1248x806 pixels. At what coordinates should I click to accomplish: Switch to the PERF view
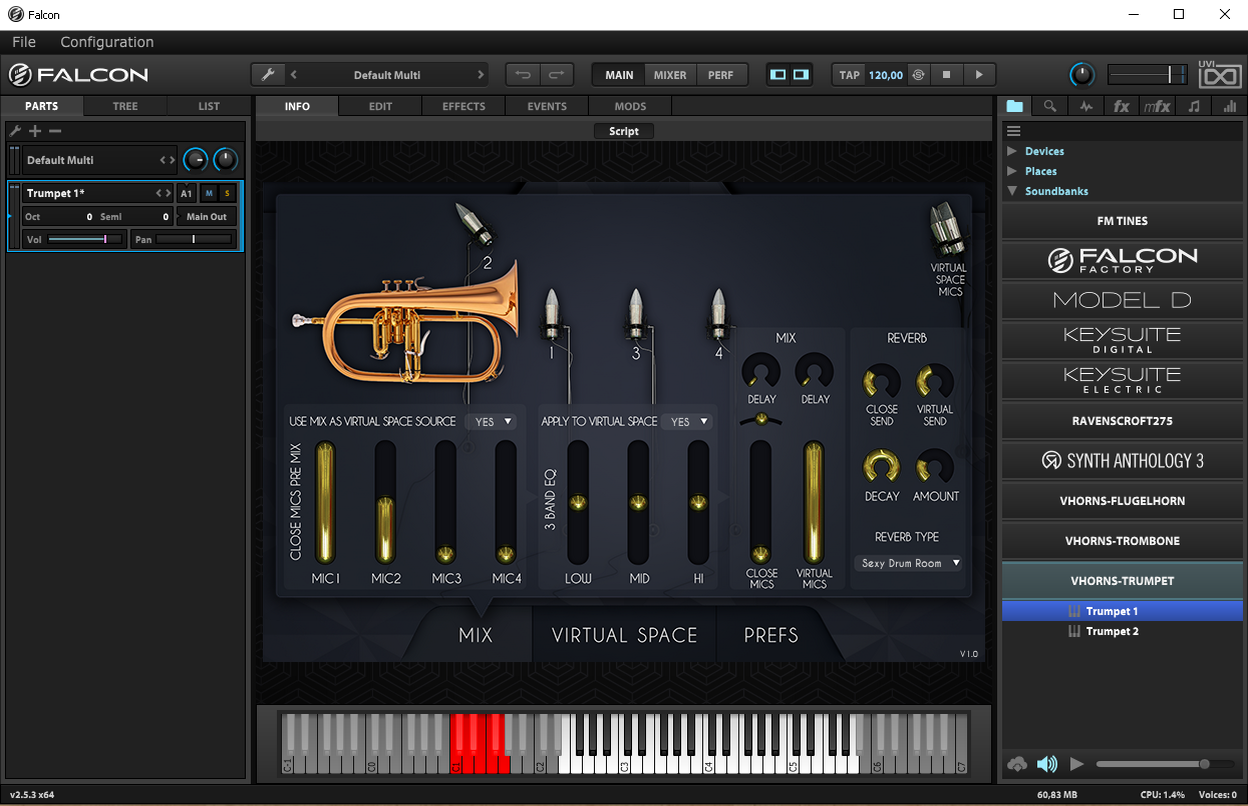tap(720, 75)
